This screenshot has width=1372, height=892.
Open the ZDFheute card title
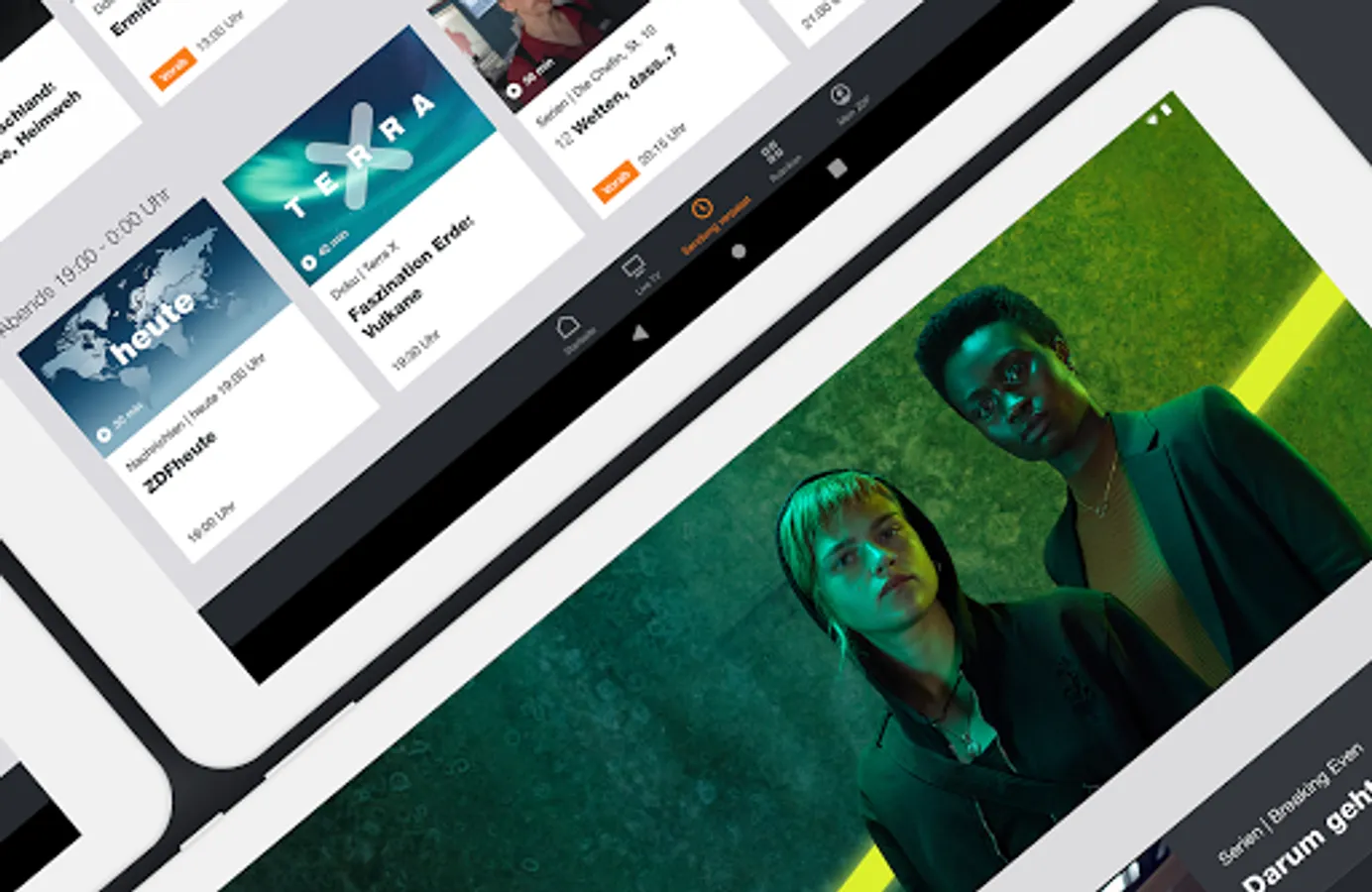point(180,462)
